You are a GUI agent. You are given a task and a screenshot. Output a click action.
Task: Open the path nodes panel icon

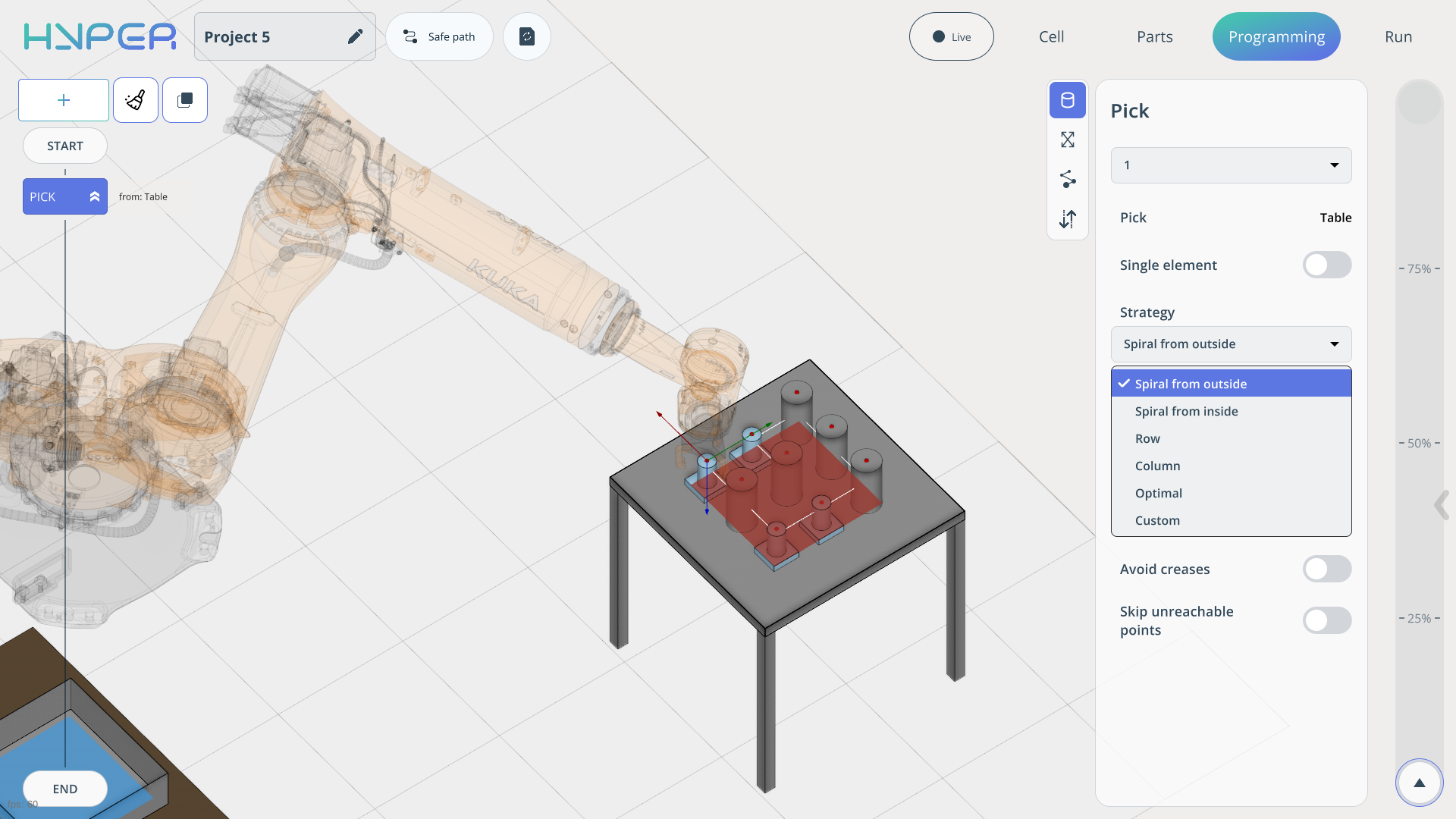(x=1067, y=179)
